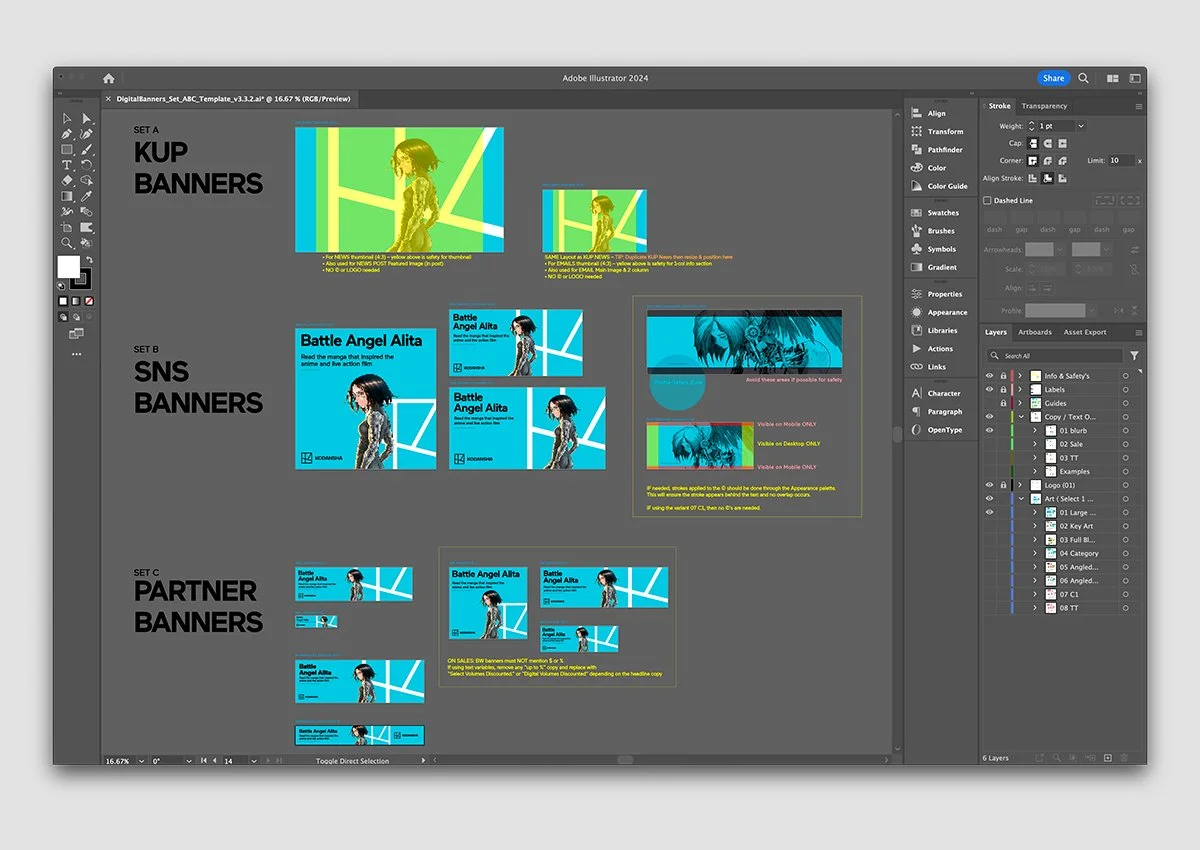Select the Curvature tool
This screenshot has height=850, width=1200.
(86, 134)
